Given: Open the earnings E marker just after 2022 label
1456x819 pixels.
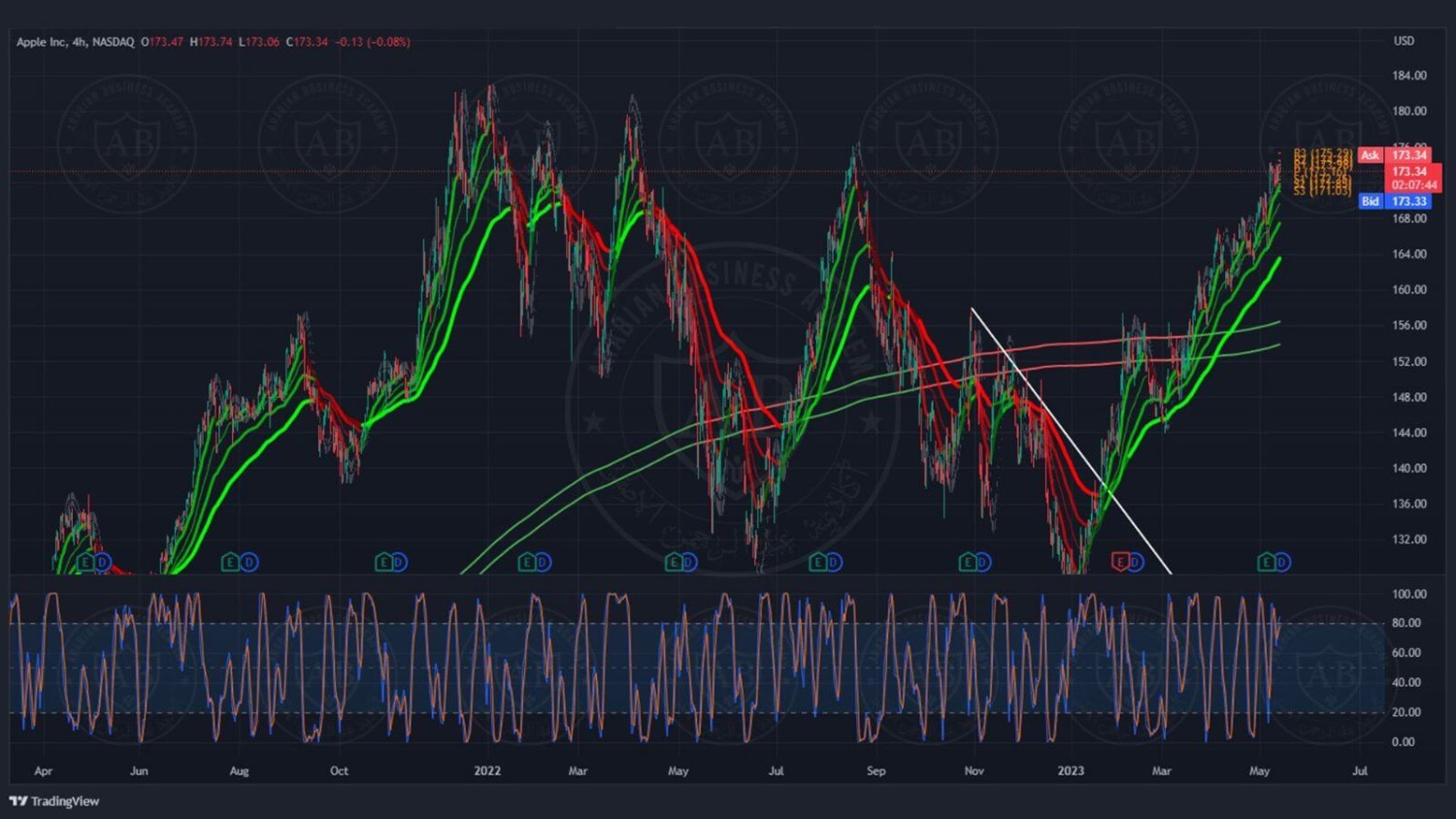Looking at the screenshot, I should coord(527,562).
